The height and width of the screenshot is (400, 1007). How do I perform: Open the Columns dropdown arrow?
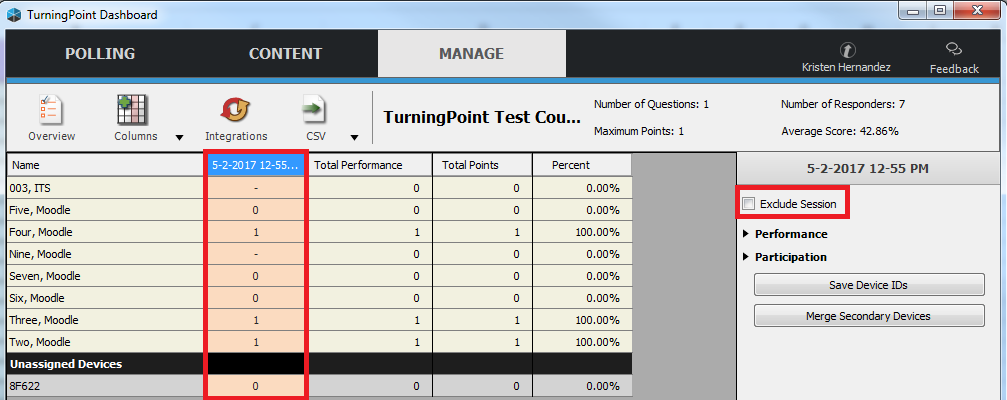pos(179,137)
